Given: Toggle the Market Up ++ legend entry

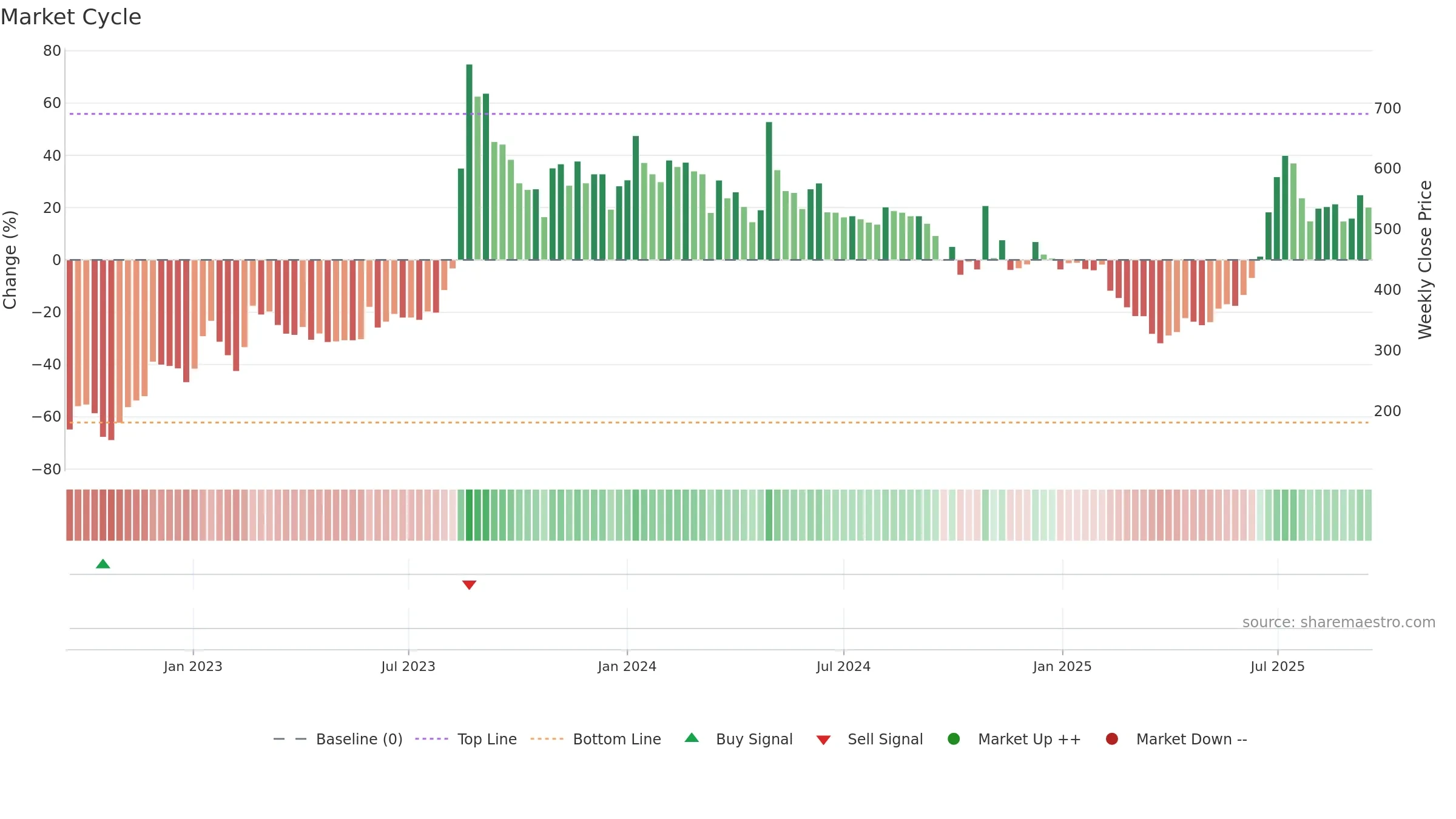Looking at the screenshot, I should (1014, 739).
